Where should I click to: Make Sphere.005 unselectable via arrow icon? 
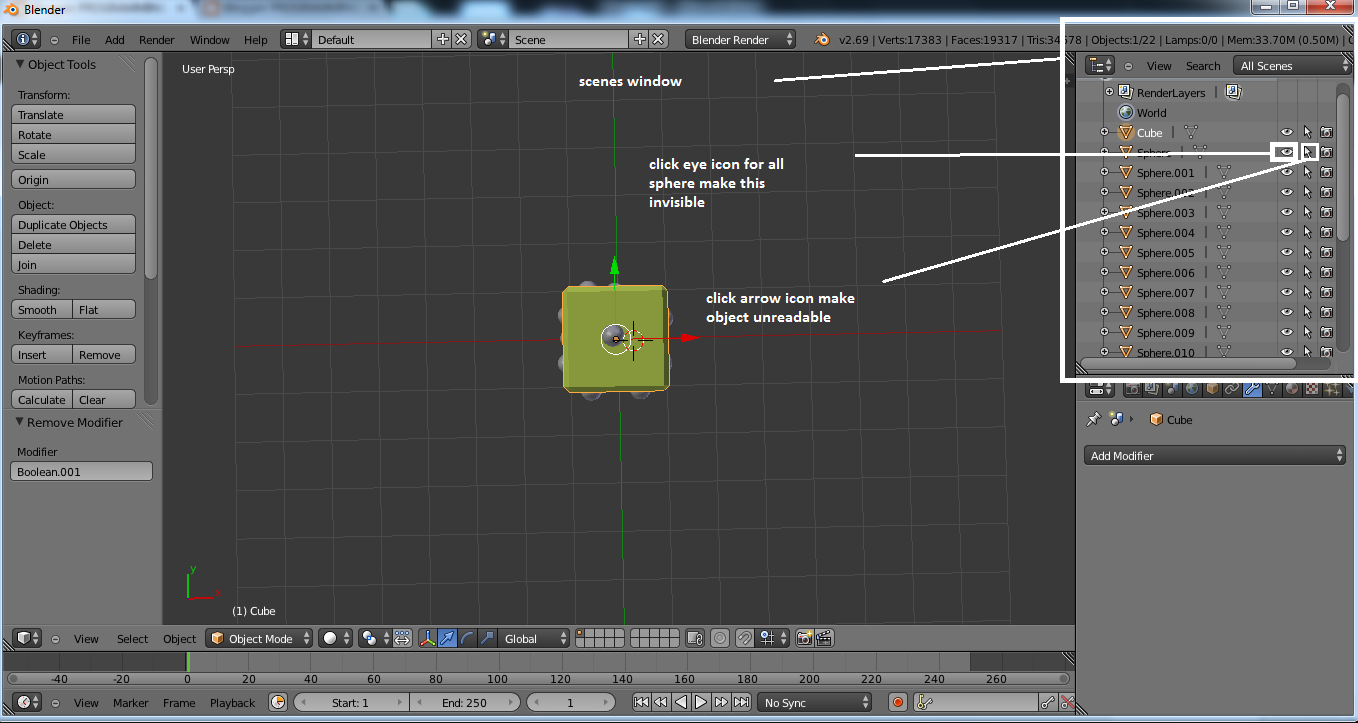coord(1307,252)
